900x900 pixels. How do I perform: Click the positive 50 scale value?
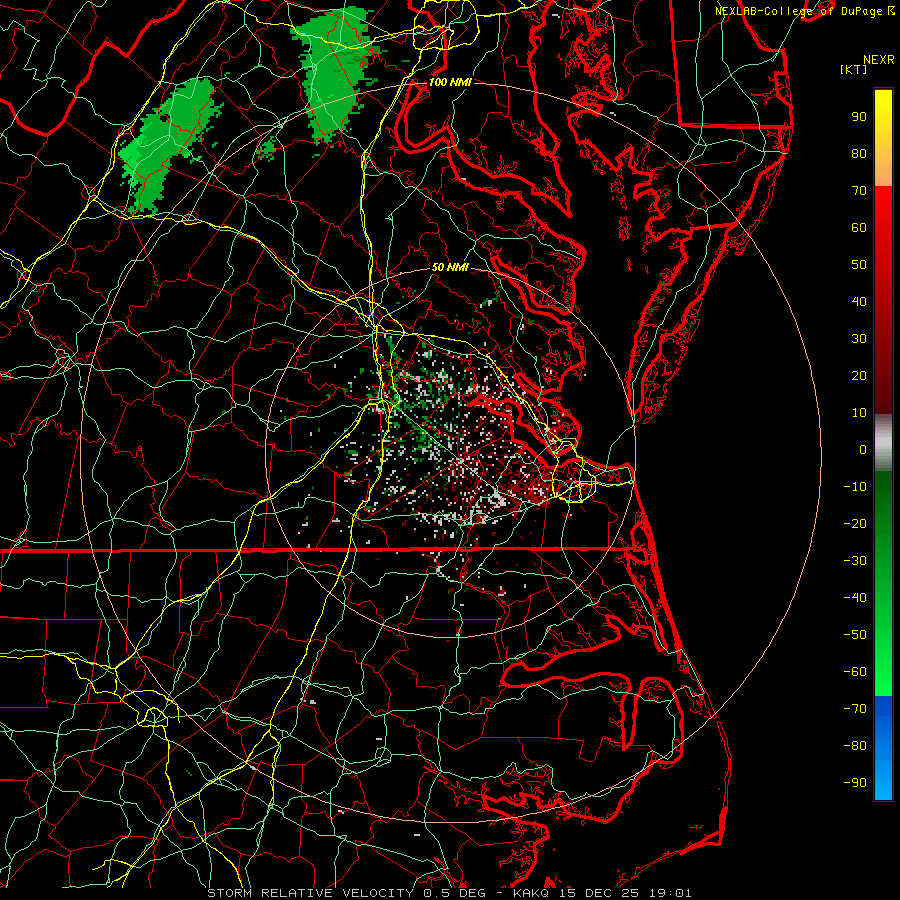click(859, 265)
